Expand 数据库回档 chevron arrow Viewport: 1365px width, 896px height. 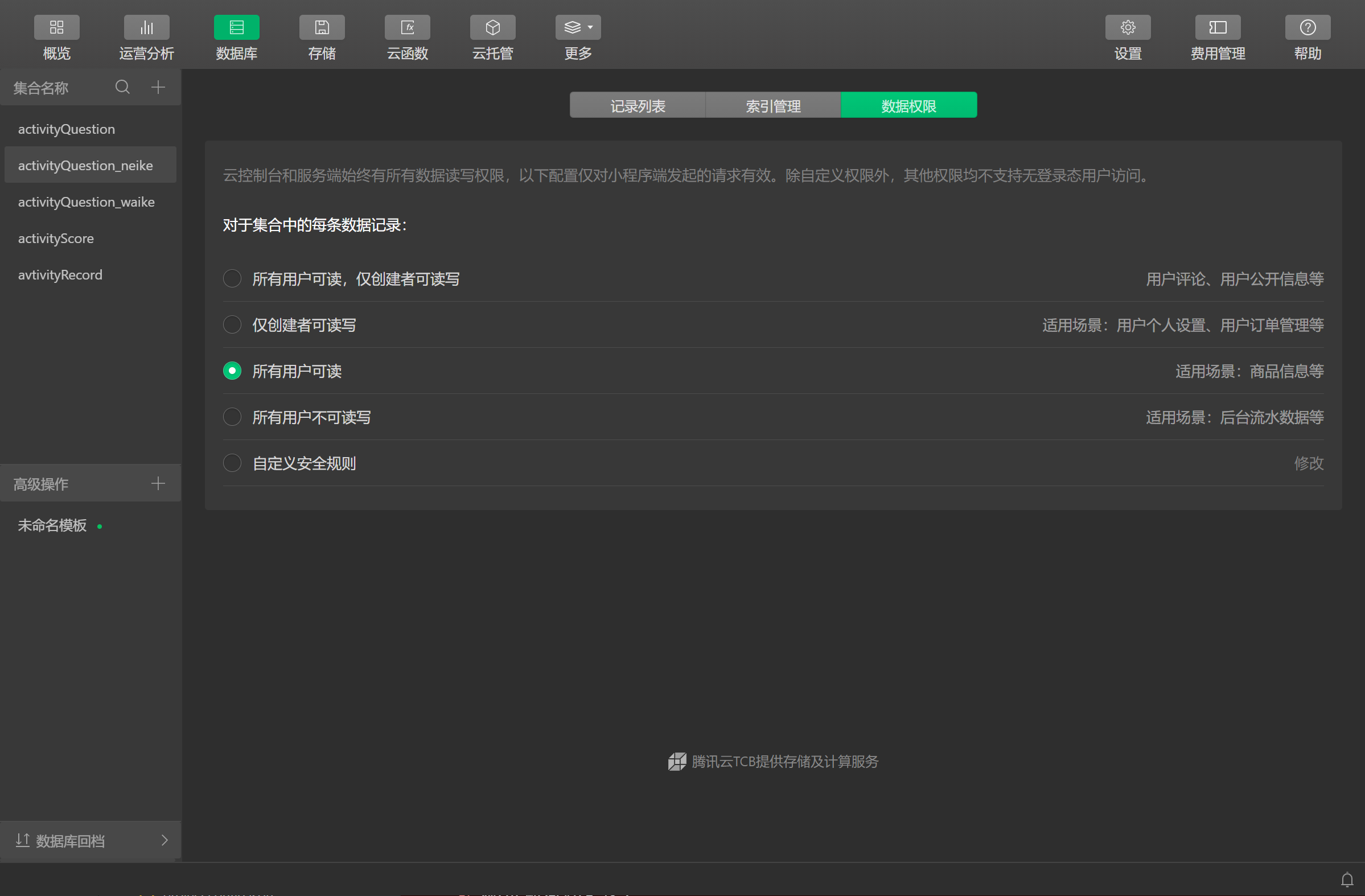(x=165, y=840)
